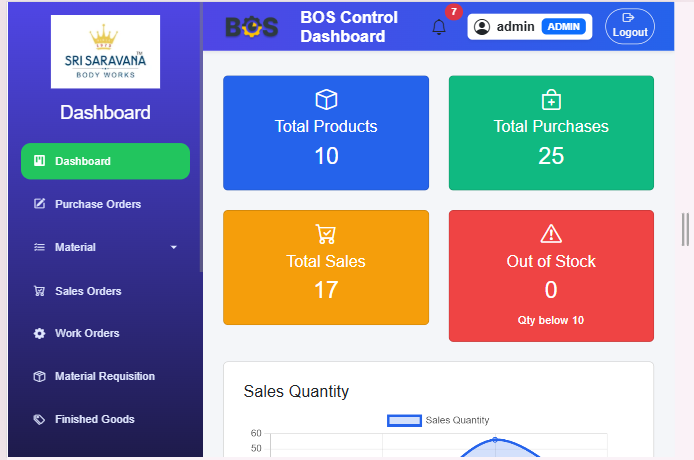
Task: Select Material Requisition menu item
Action: [104, 376]
